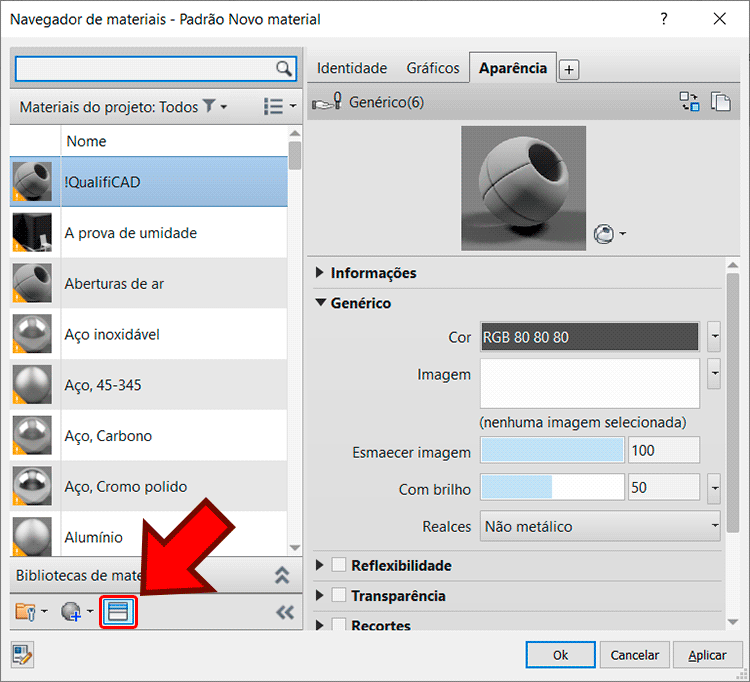
Task: Click the replace asset icon
Action: point(689,101)
